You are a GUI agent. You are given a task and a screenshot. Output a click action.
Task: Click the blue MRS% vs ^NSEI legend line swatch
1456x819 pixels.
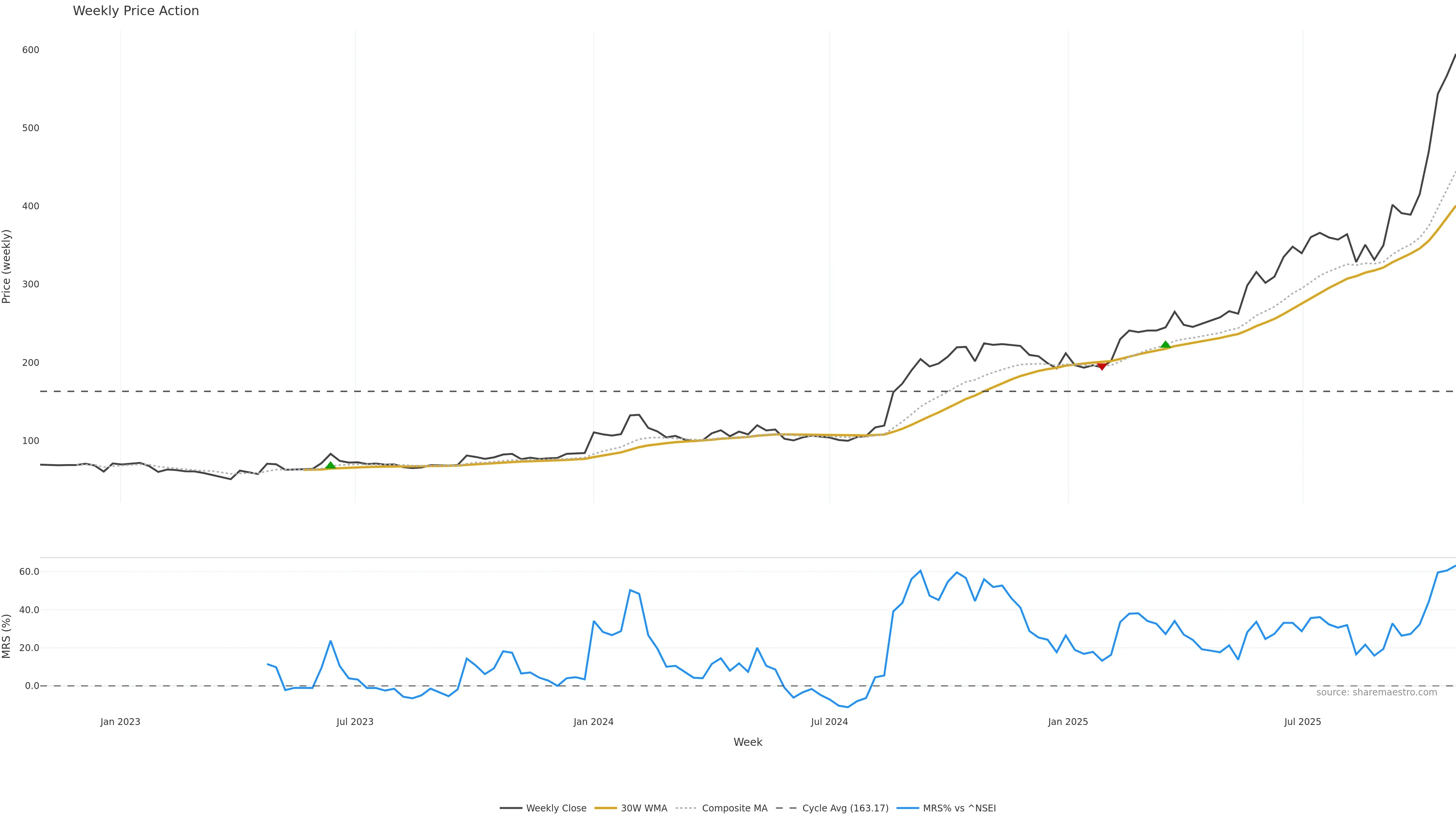pyautogui.click(x=907, y=808)
